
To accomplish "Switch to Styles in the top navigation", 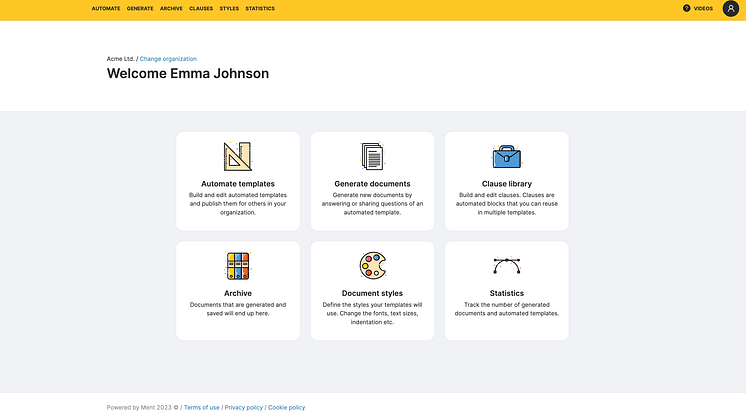I will click(x=229, y=8).
